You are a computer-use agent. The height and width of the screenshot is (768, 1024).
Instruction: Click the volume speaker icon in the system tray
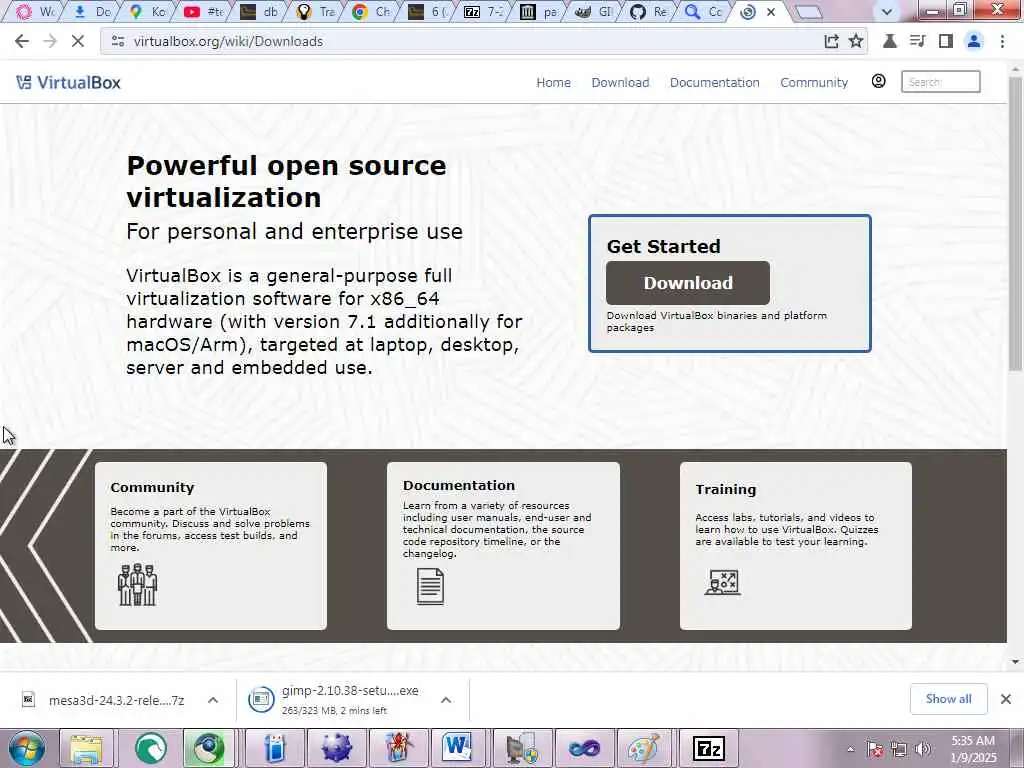click(923, 749)
